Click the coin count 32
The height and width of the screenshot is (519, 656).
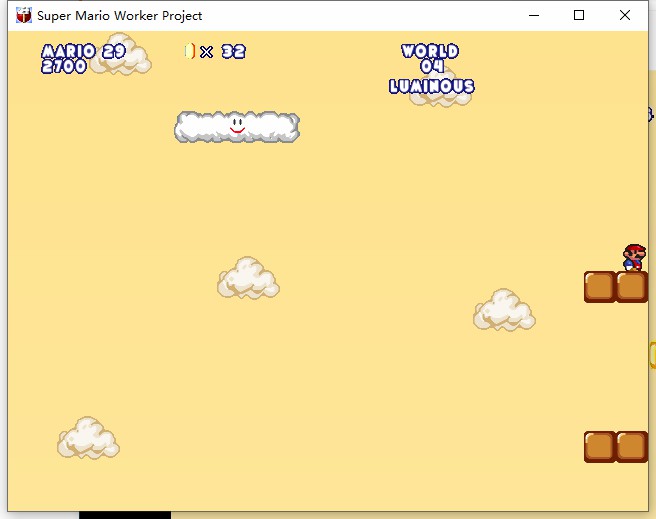(233, 51)
